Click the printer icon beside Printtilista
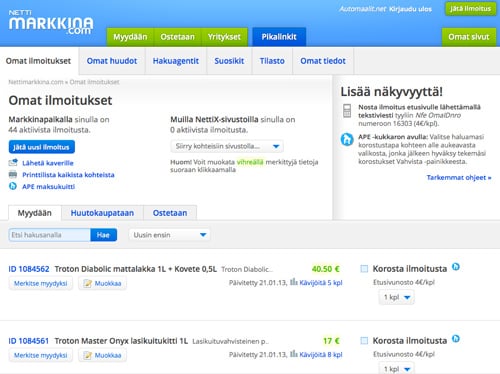Viewport: 500px width, 374px height. [x=13, y=174]
